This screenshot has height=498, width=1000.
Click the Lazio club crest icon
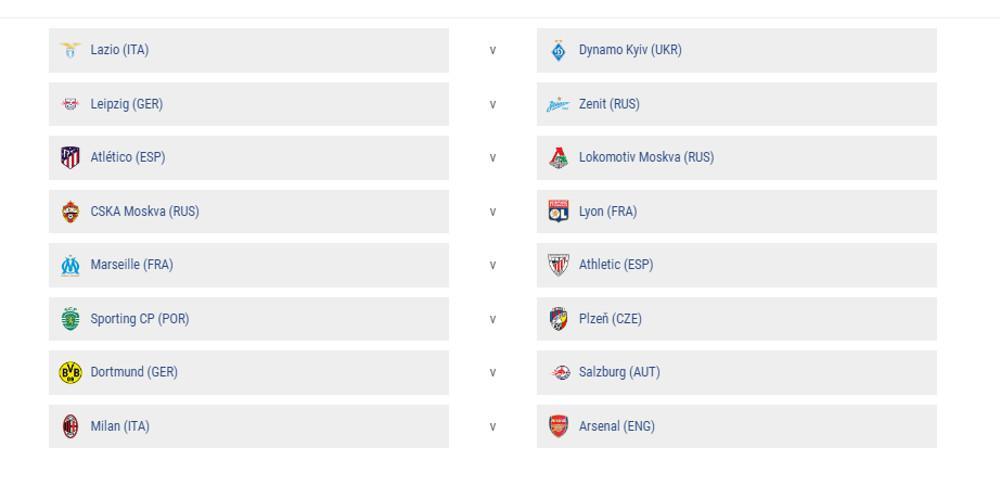point(70,50)
